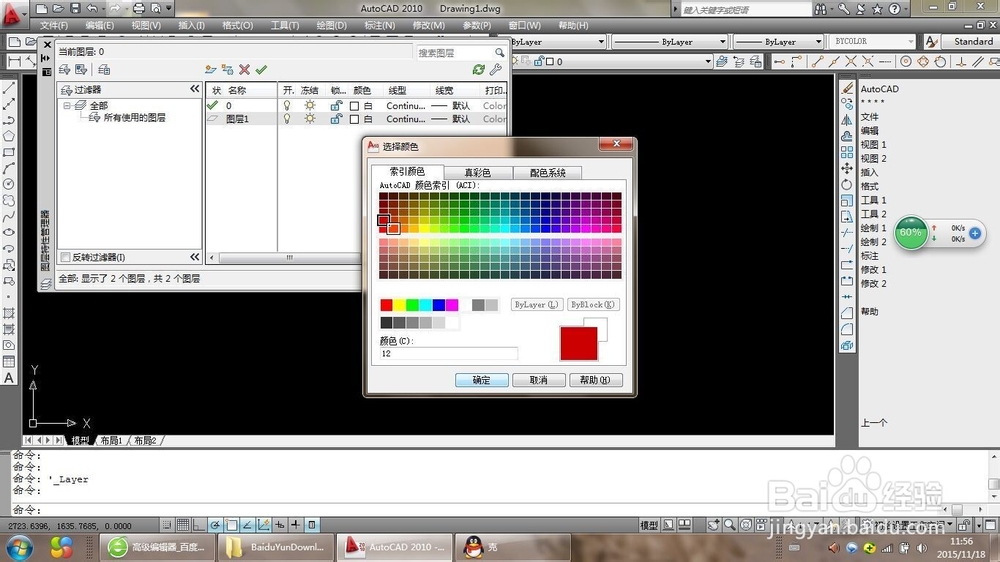Click the Undo arrow in quick access toolbar
The image size is (1000, 562).
coord(92,8)
